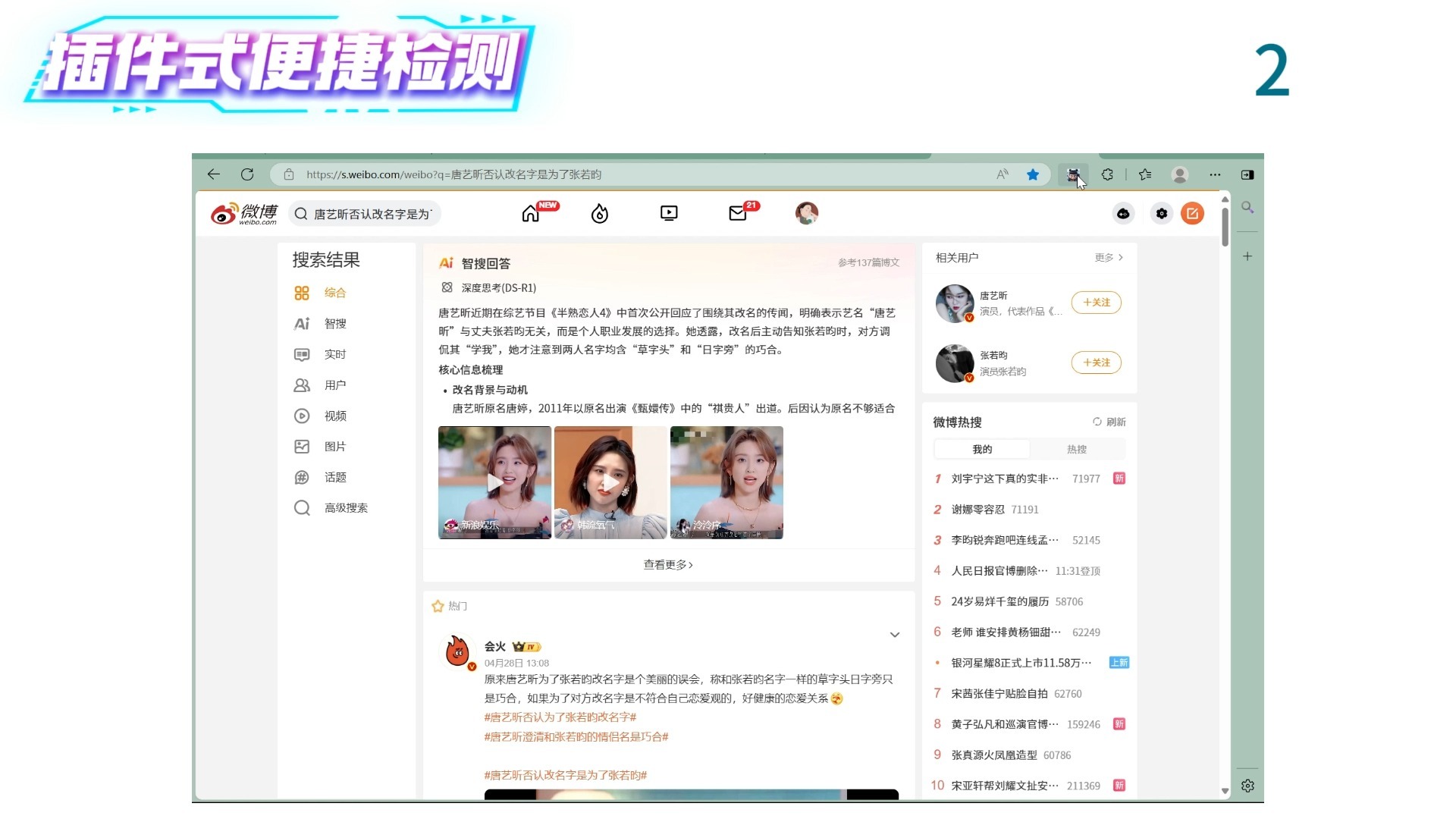Open 张若昀 profile avatar
Screen dimensions: 1456x819
click(955, 363)
